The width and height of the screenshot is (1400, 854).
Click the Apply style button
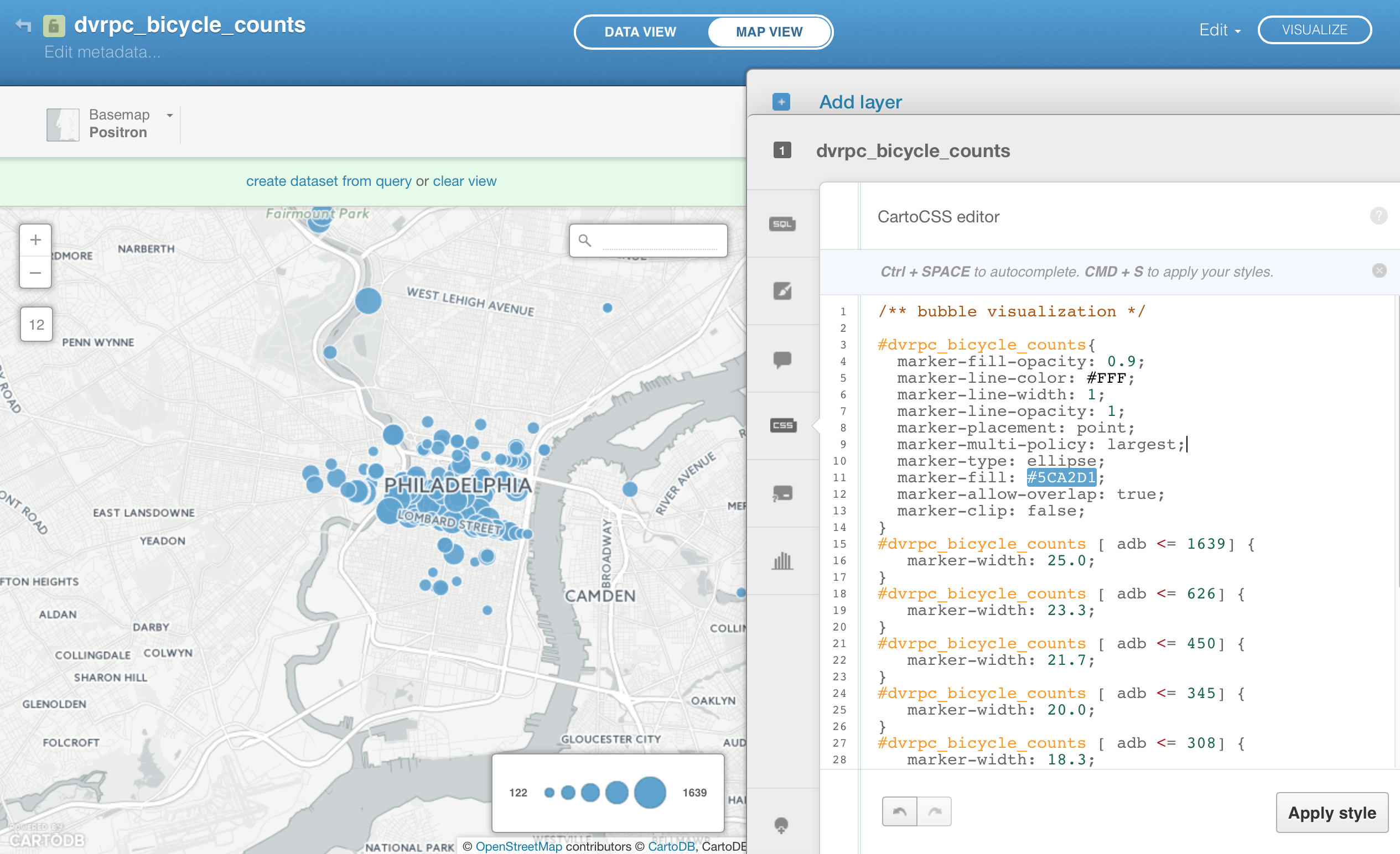(1331, 813)
